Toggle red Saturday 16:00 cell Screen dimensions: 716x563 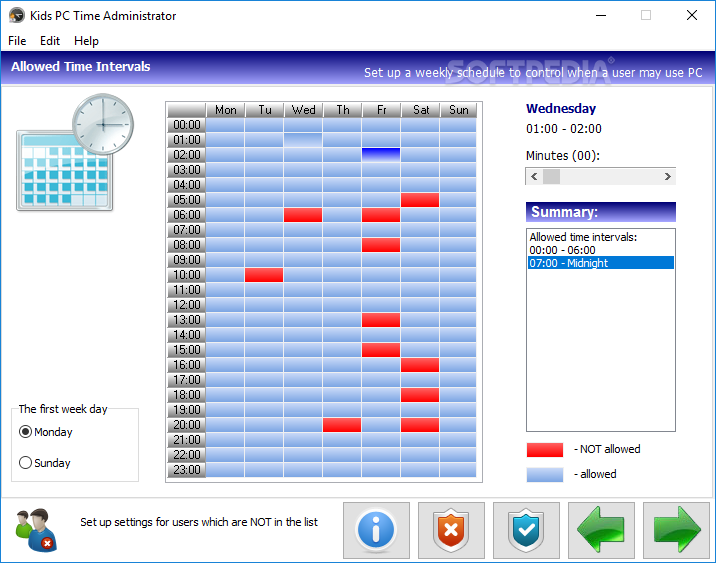click(x=420, y=365)
